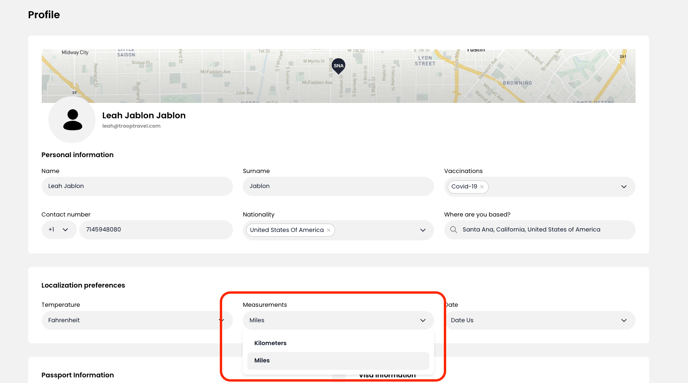The height and width of the screenshot is (383, 688).
Task: Open the +1 country code dropdown
Action: point(59,230)
